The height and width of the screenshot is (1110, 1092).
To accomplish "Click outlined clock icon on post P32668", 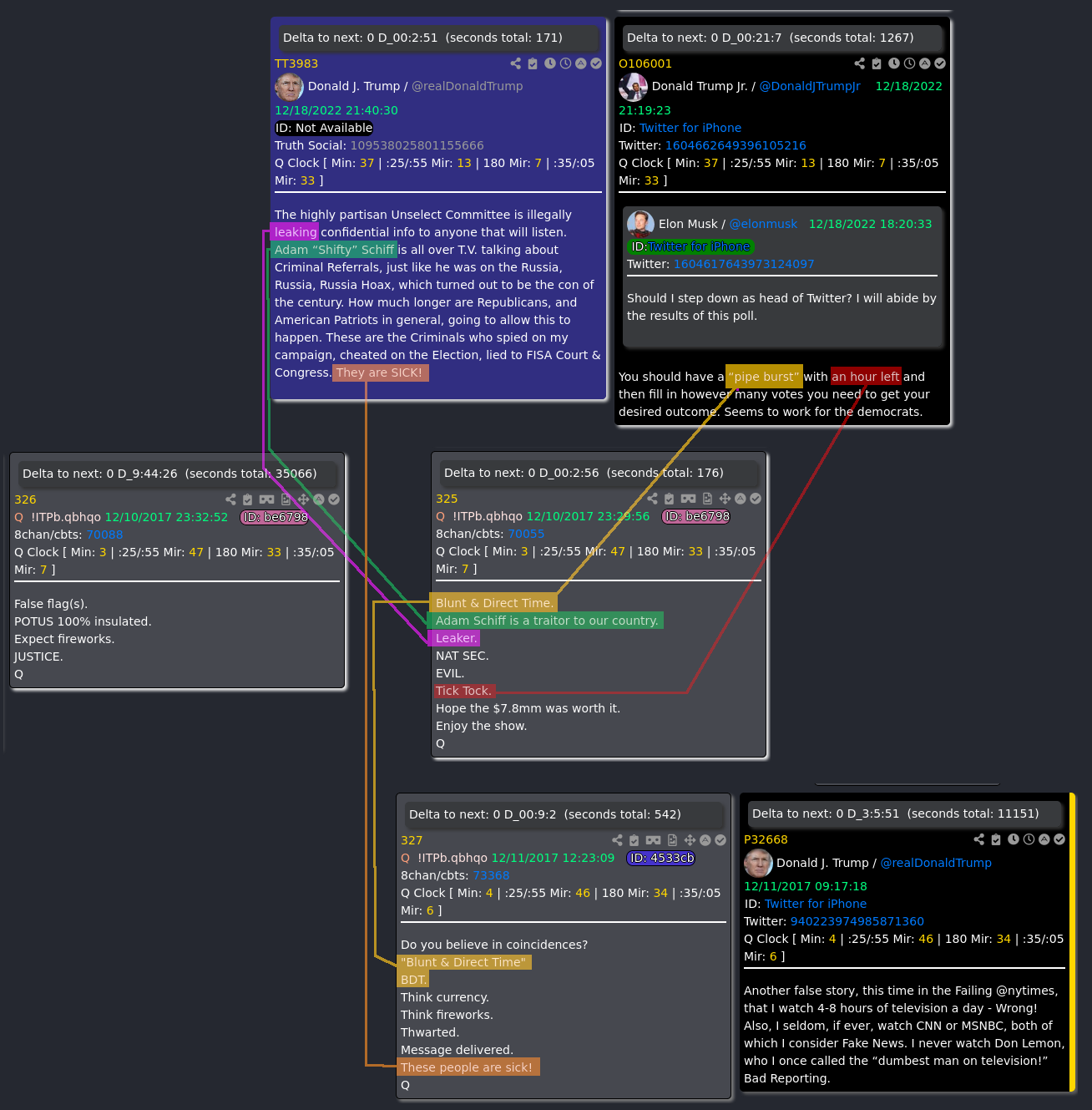I will [1029, 839].
